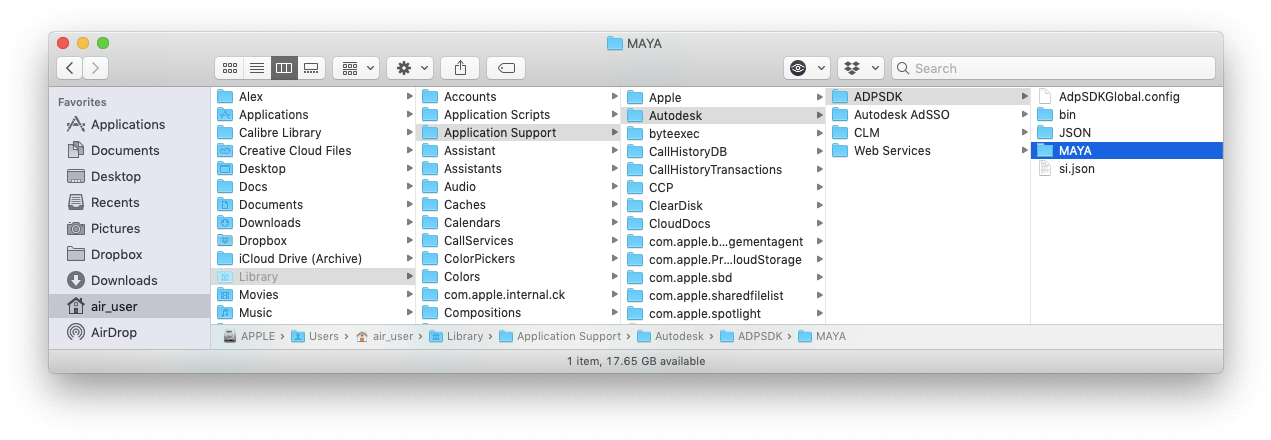The height and width of the screenshot is (440, 1271).
Task: Expand arrow next to CLM folder
Action: coord(1024,133)
